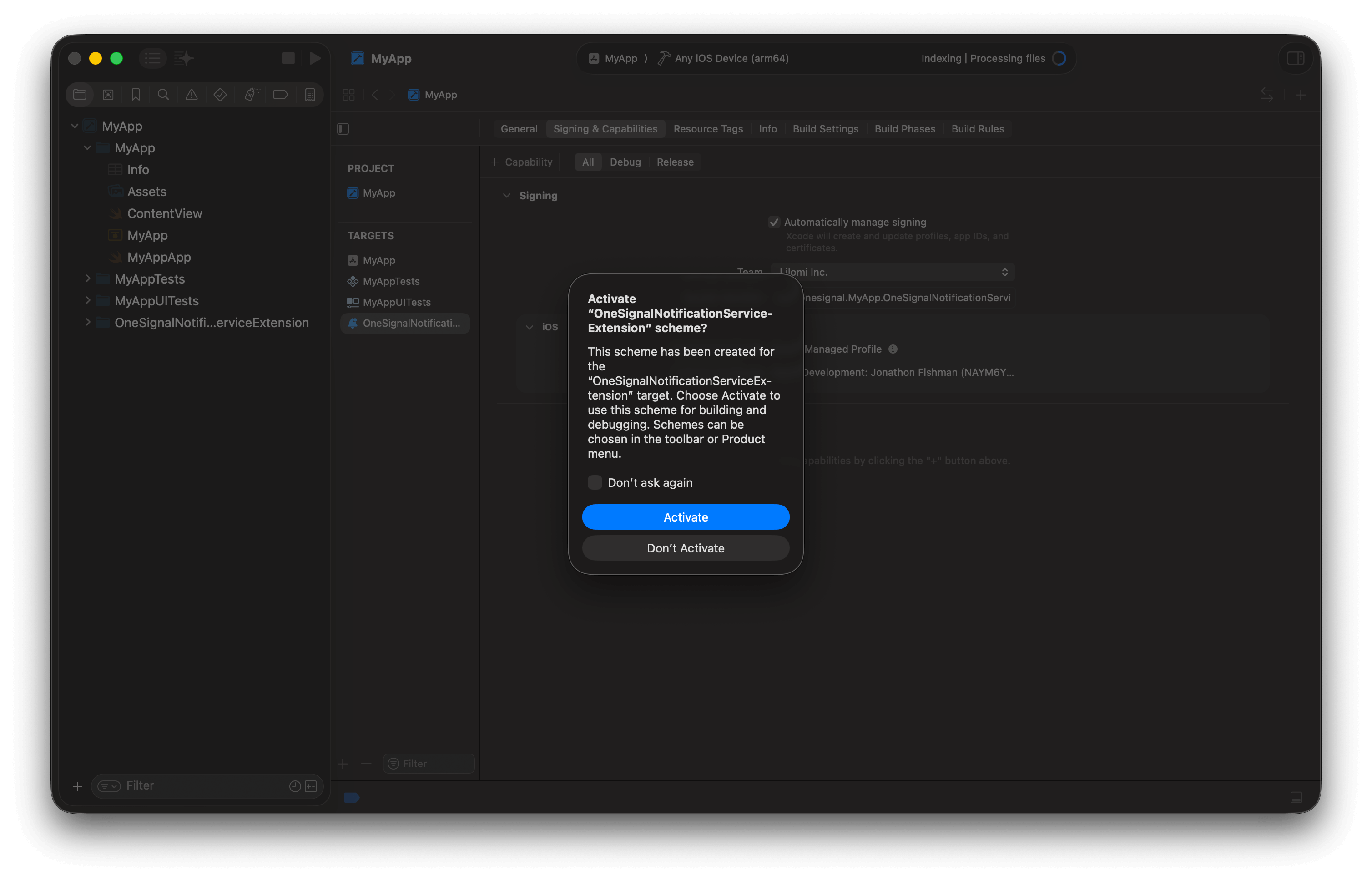1372x881 pixels.
Task: Toggle the left sidebar visibility control
Action: 343,129
